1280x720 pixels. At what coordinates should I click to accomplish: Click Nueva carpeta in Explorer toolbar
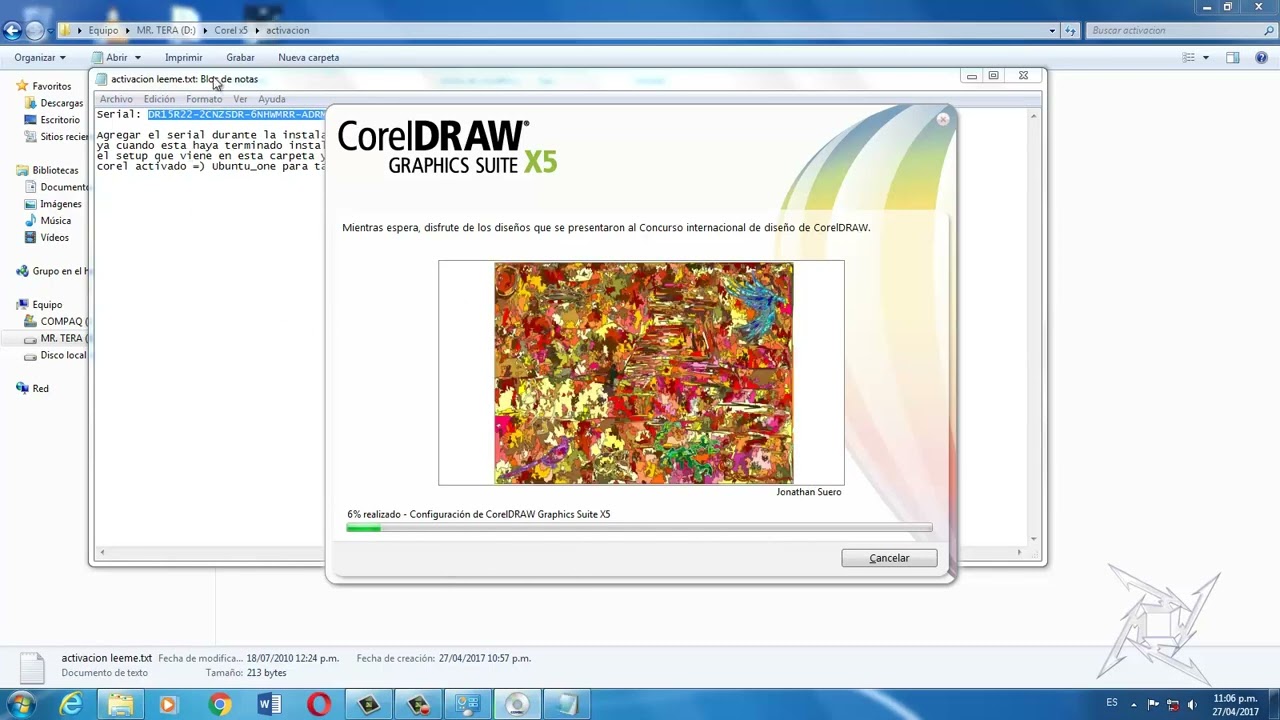308,57
